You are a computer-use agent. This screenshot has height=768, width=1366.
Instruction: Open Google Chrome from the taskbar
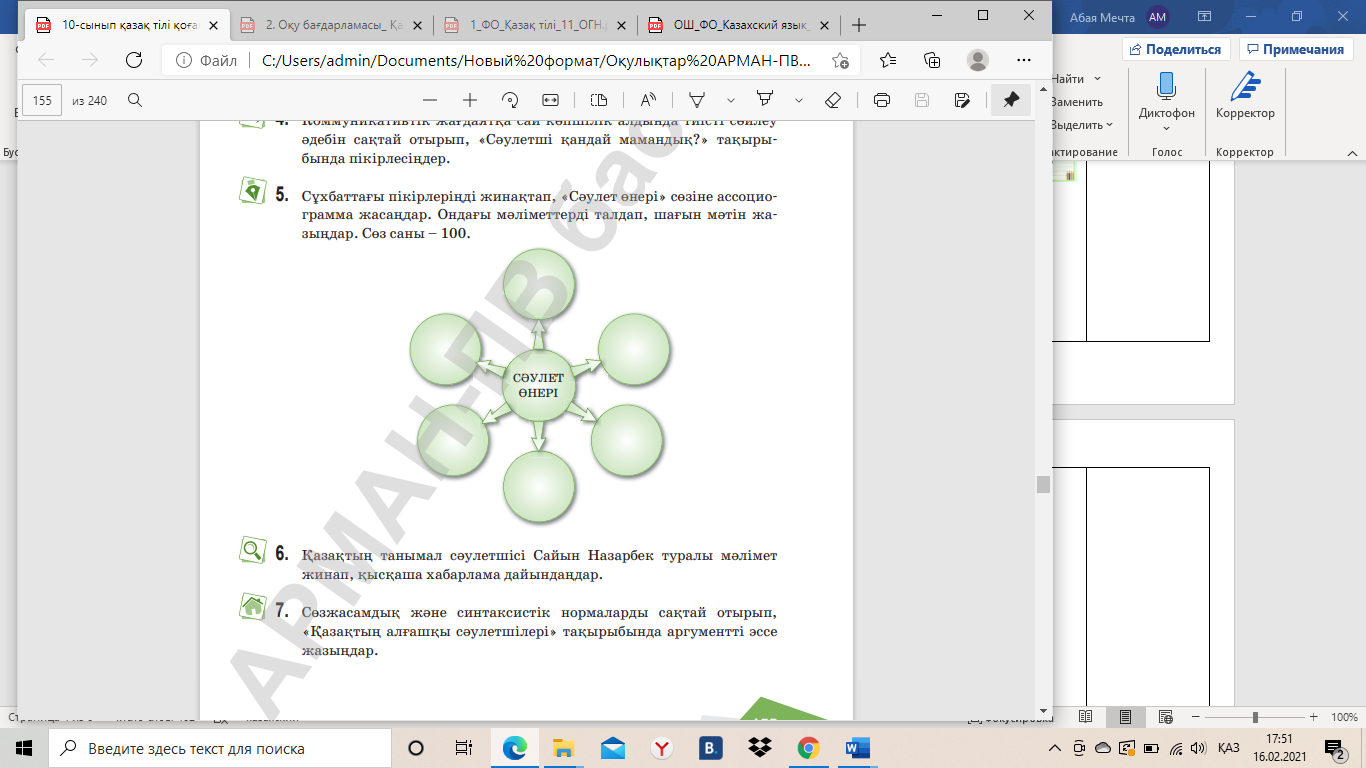tap(809, 748)
